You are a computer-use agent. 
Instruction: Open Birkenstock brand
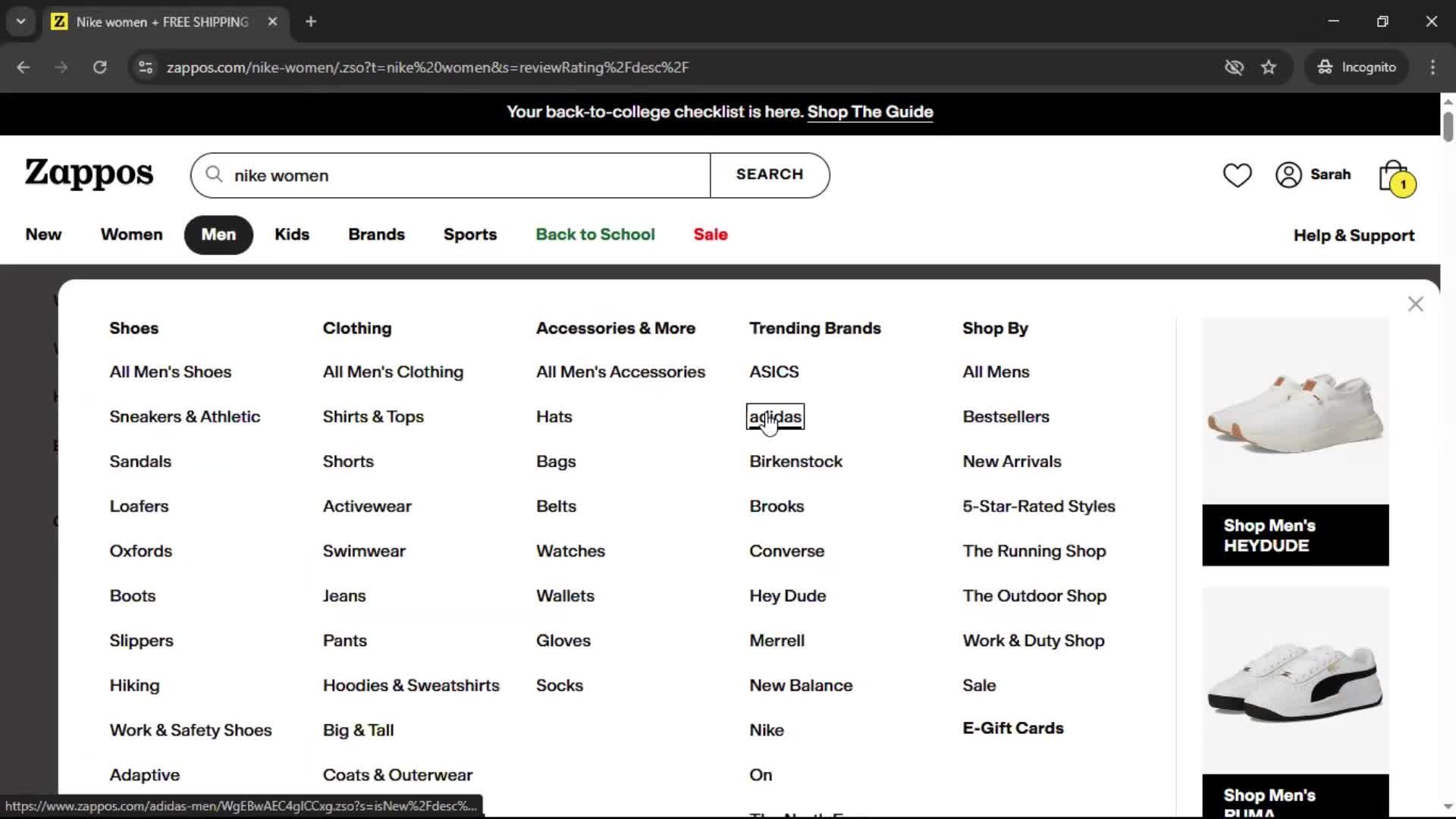(x=795, y=461)
